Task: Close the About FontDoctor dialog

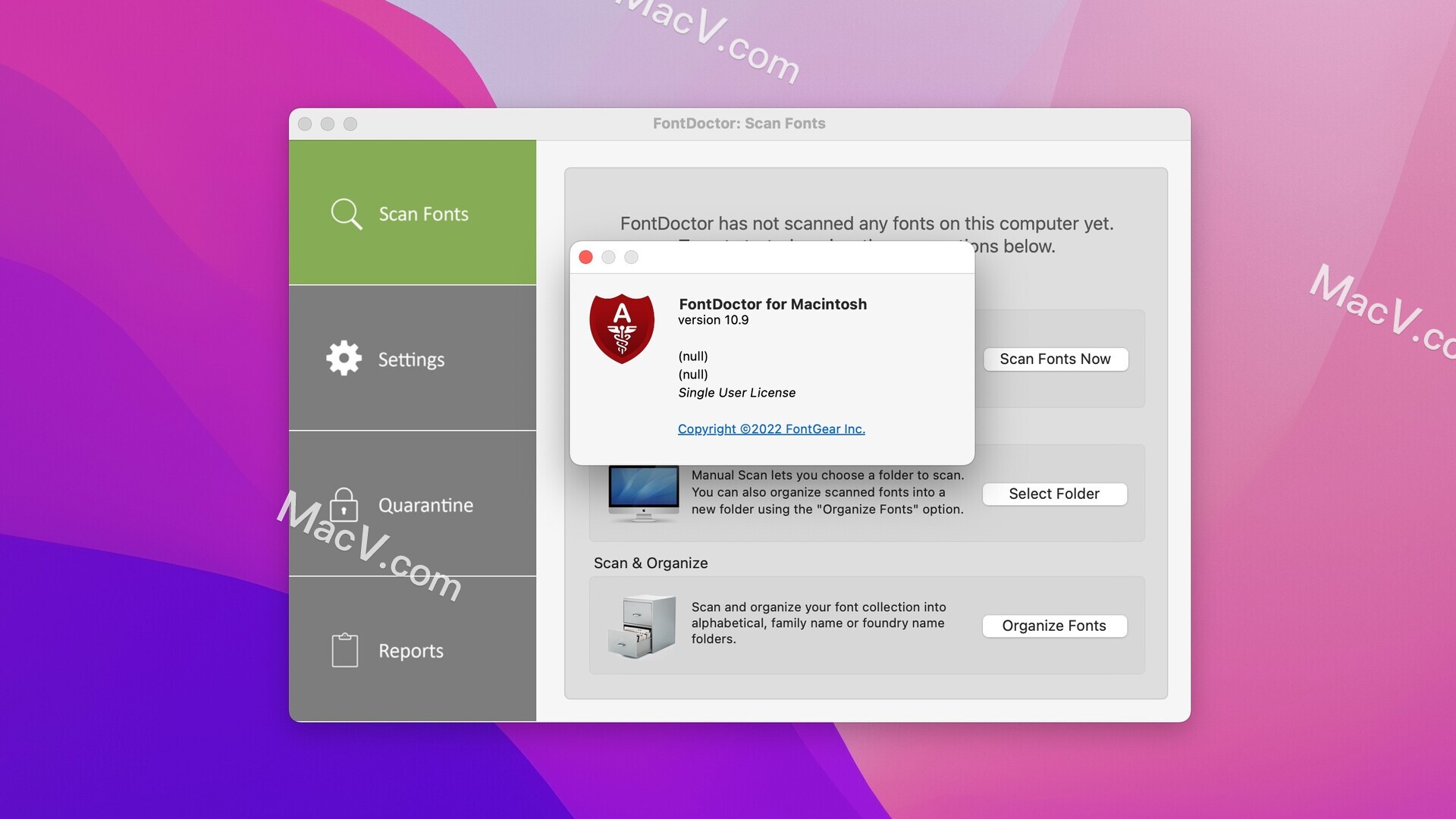Action: tap(585, 257)
